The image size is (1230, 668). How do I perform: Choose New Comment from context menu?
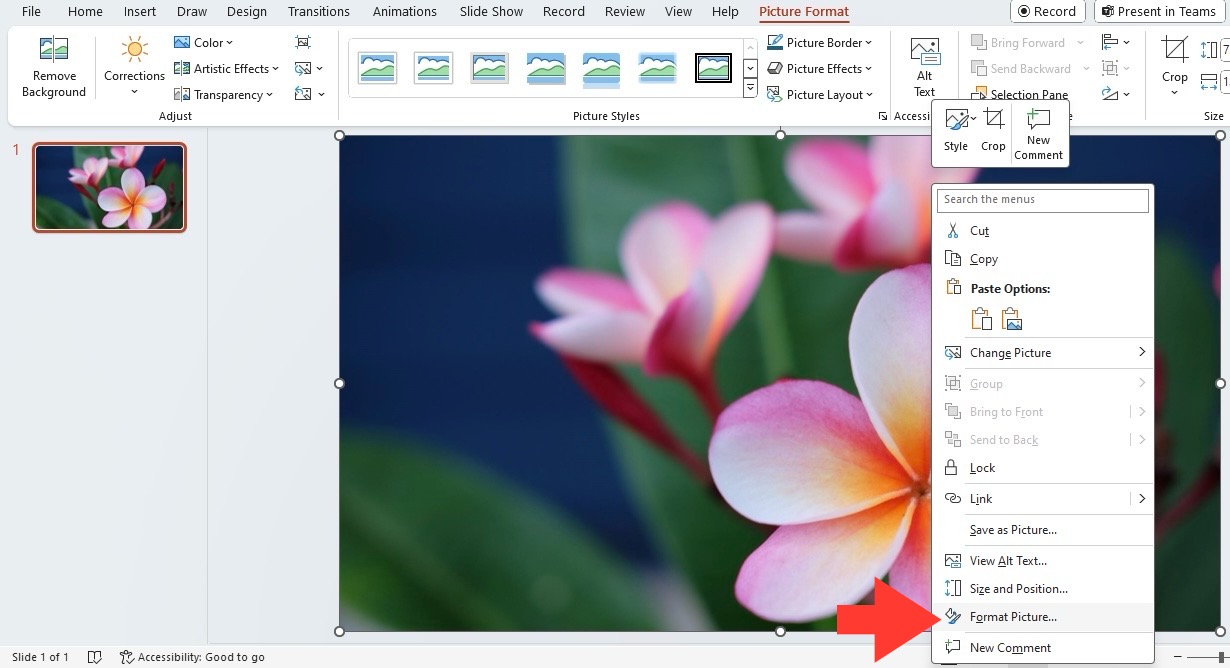pyautogui.click(x=1042, y=648)
